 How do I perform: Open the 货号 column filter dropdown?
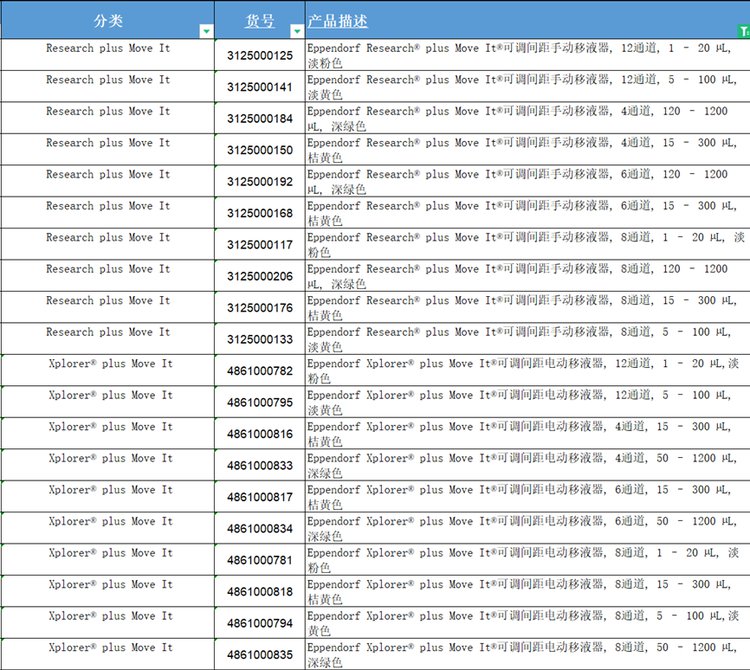(297, 31)
